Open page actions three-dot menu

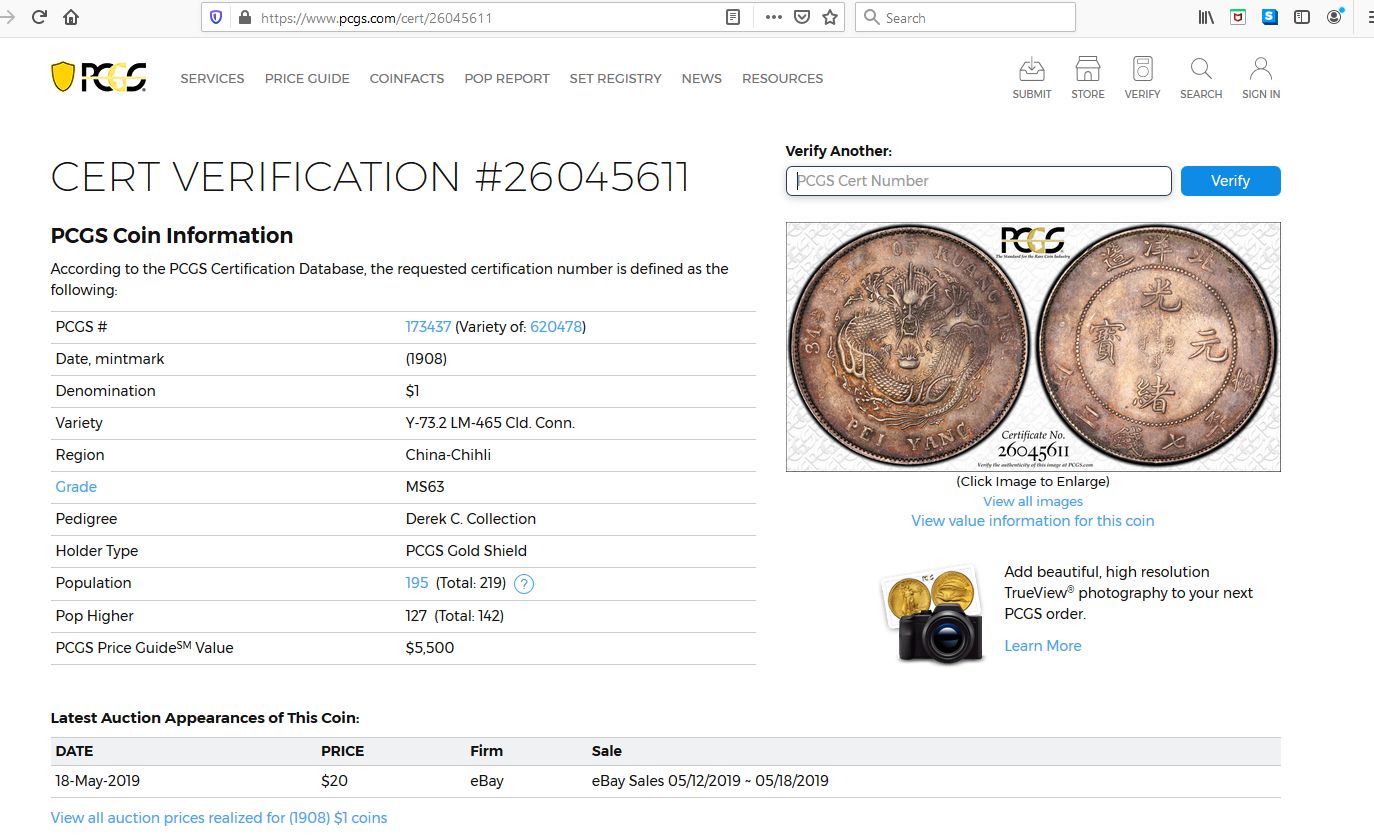coord(773,17)
